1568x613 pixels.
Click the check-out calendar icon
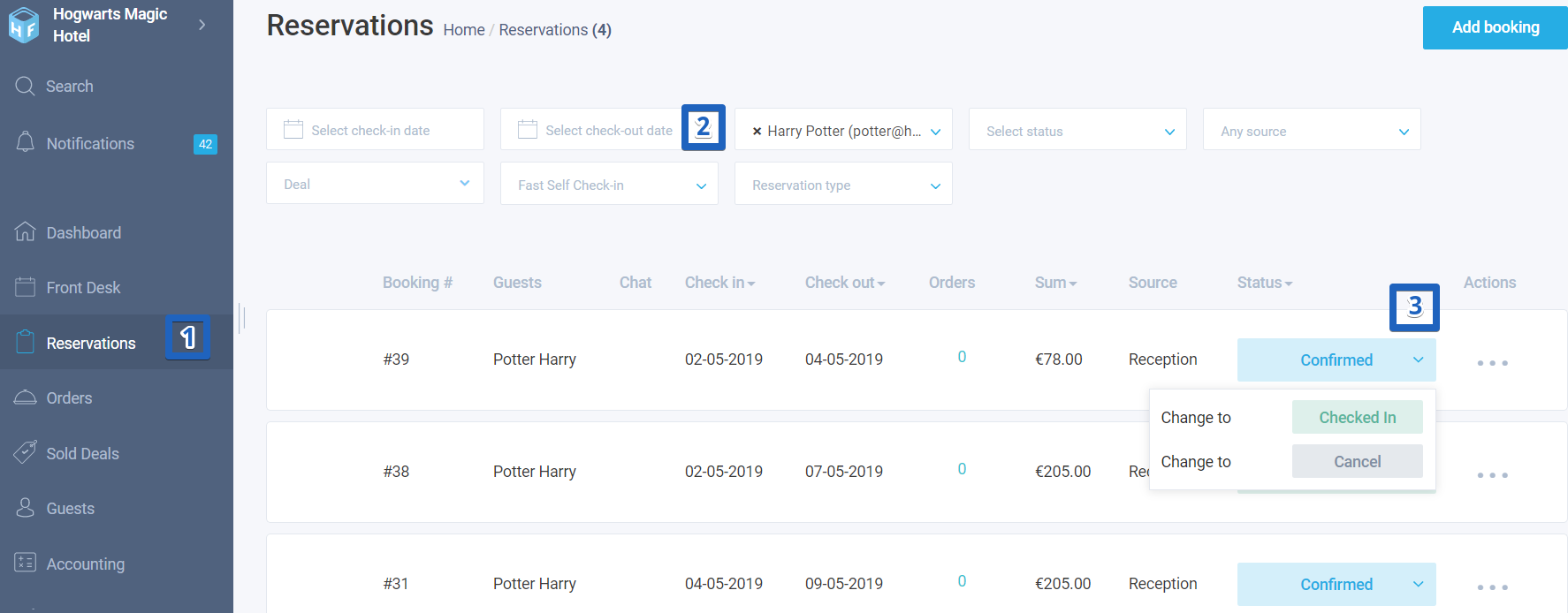(x=528, y=130)
